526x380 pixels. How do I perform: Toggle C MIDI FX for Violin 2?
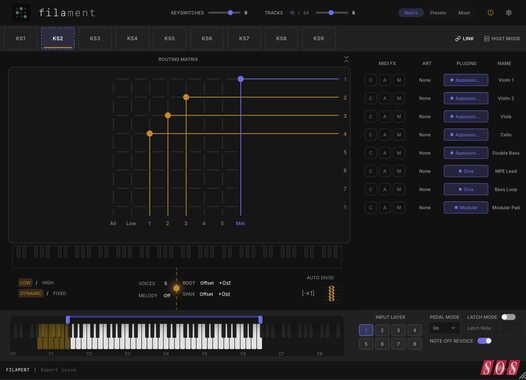pyautogui.click(x=370, y=98)
